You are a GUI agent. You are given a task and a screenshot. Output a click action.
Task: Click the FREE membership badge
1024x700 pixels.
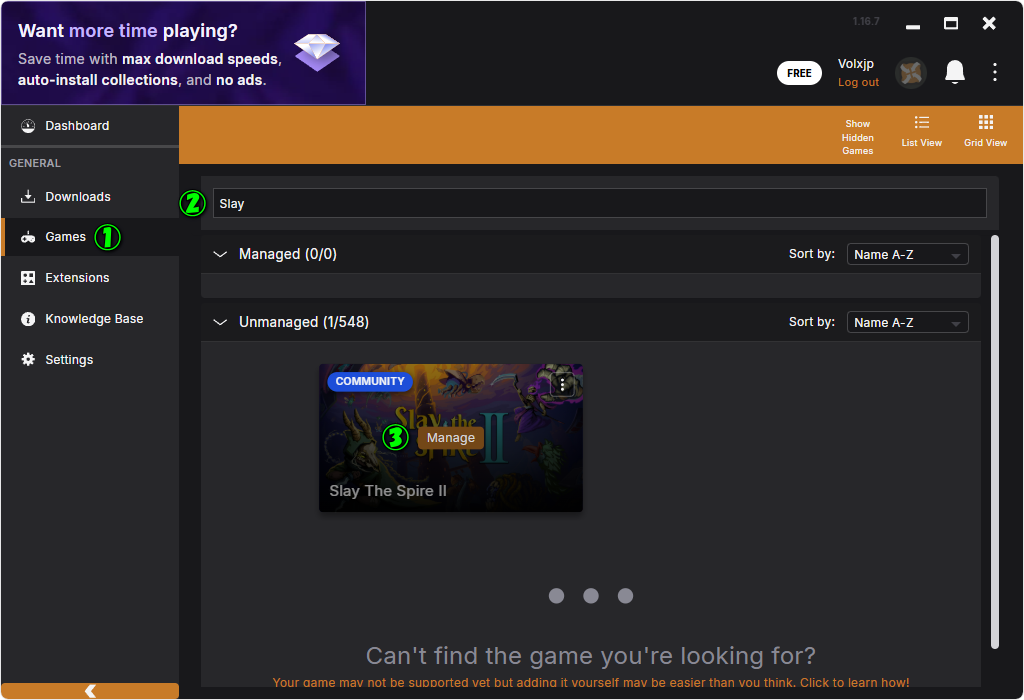[799, 73]
